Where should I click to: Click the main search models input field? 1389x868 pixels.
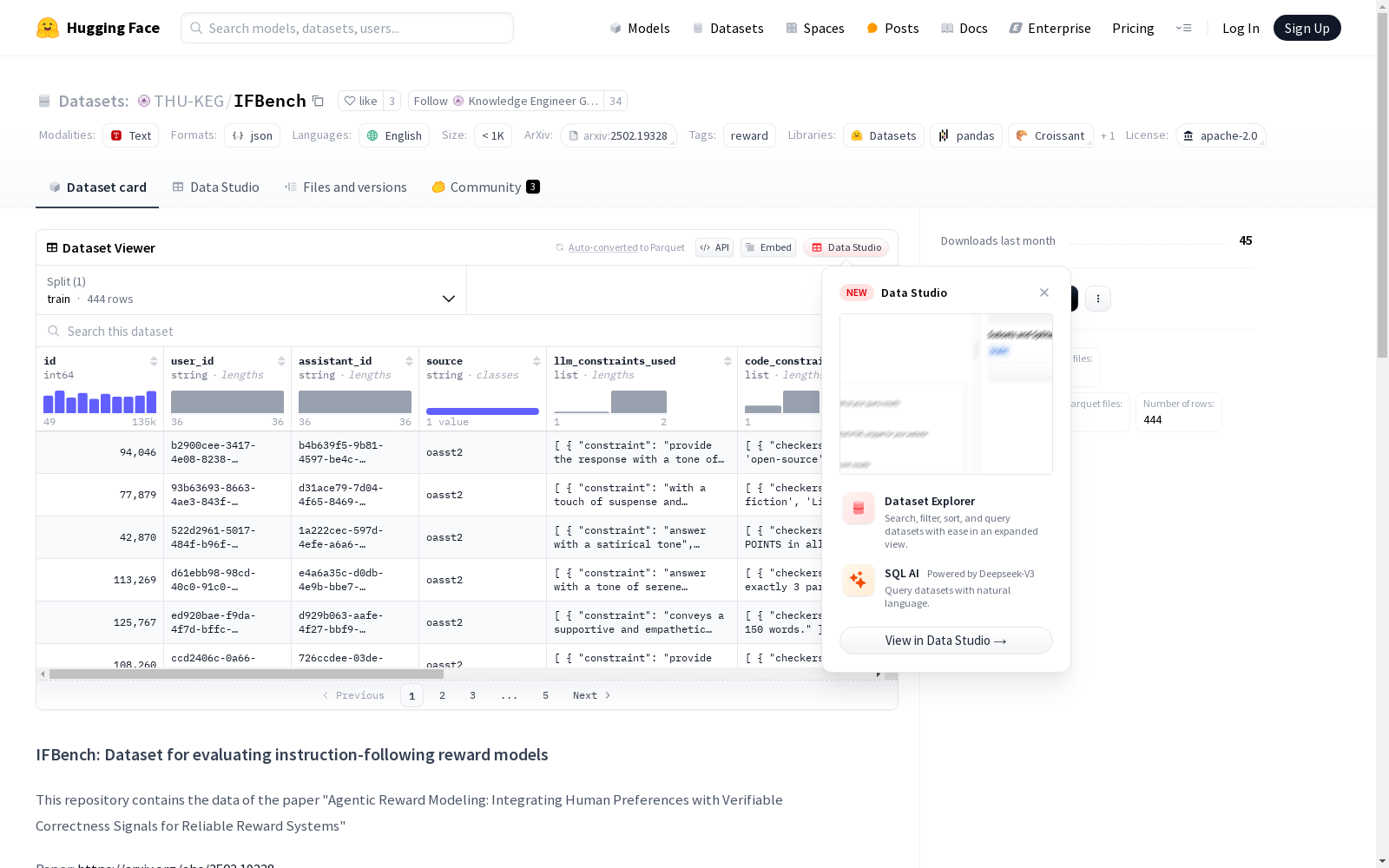pos(347,28)
